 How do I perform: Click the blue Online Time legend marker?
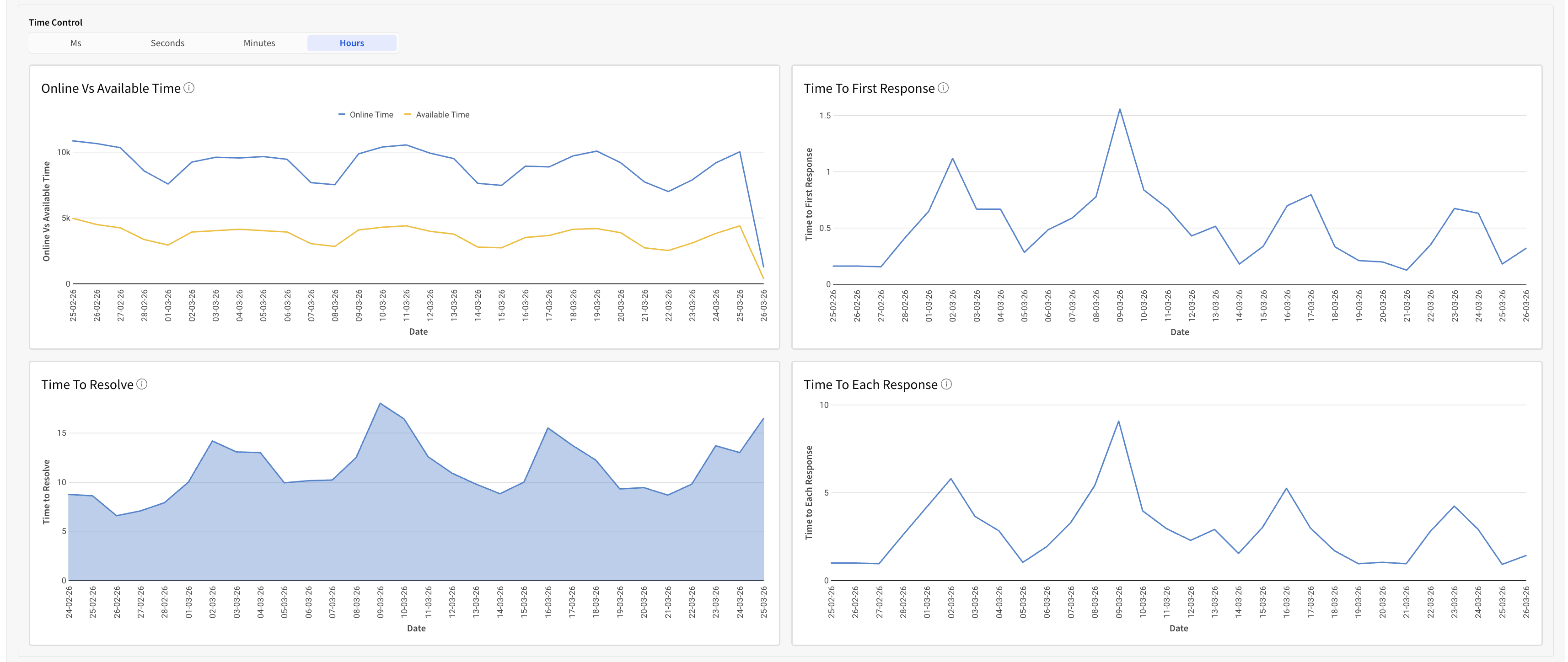342,114
